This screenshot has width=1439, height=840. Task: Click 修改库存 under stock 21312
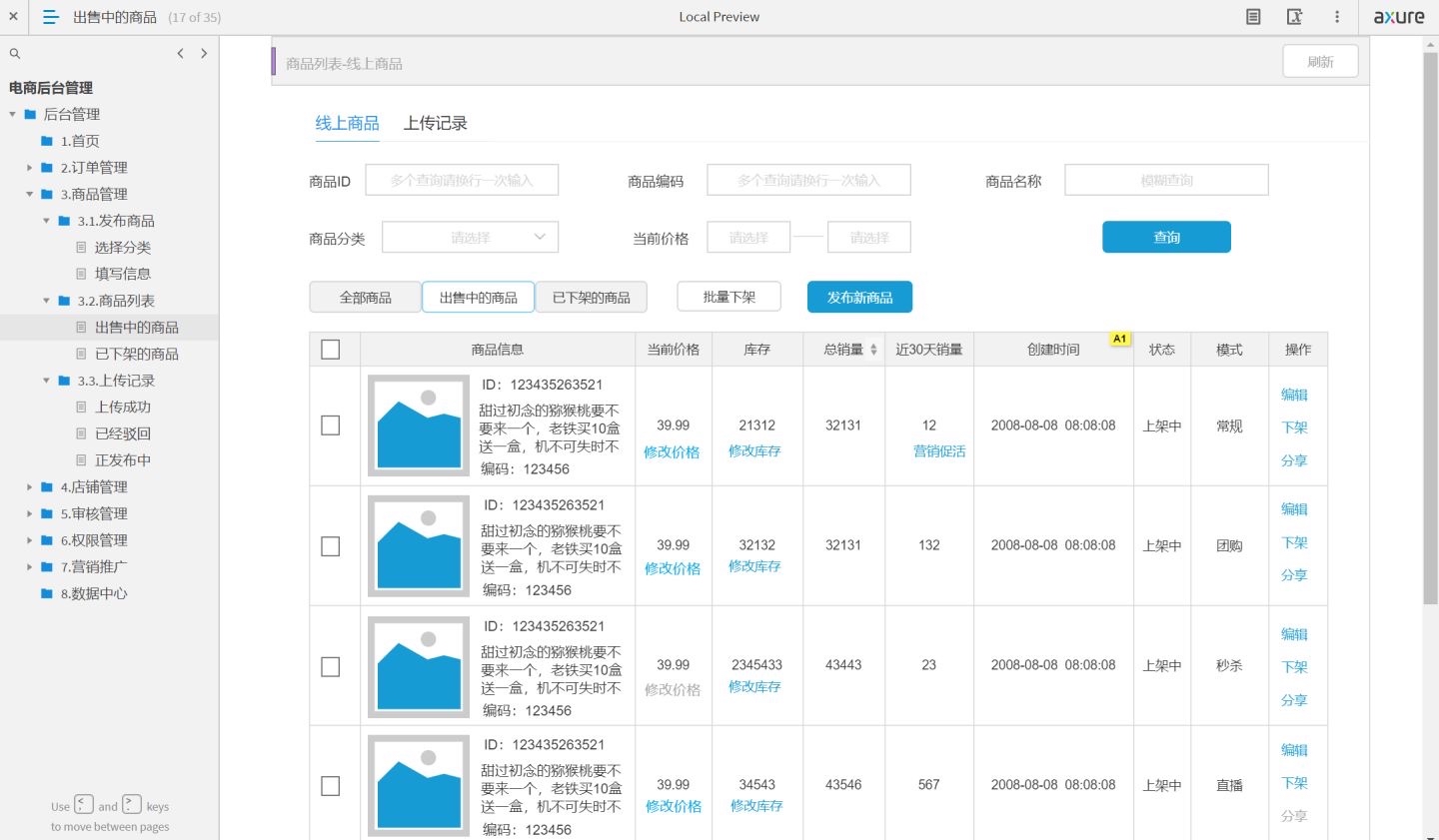tap(754, 451)
